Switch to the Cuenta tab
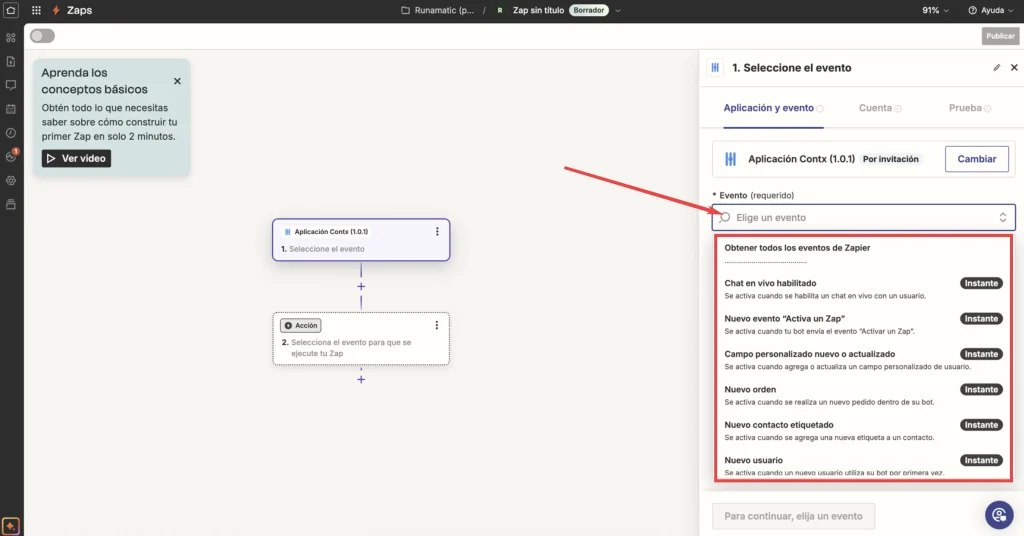 pos(880,108)
